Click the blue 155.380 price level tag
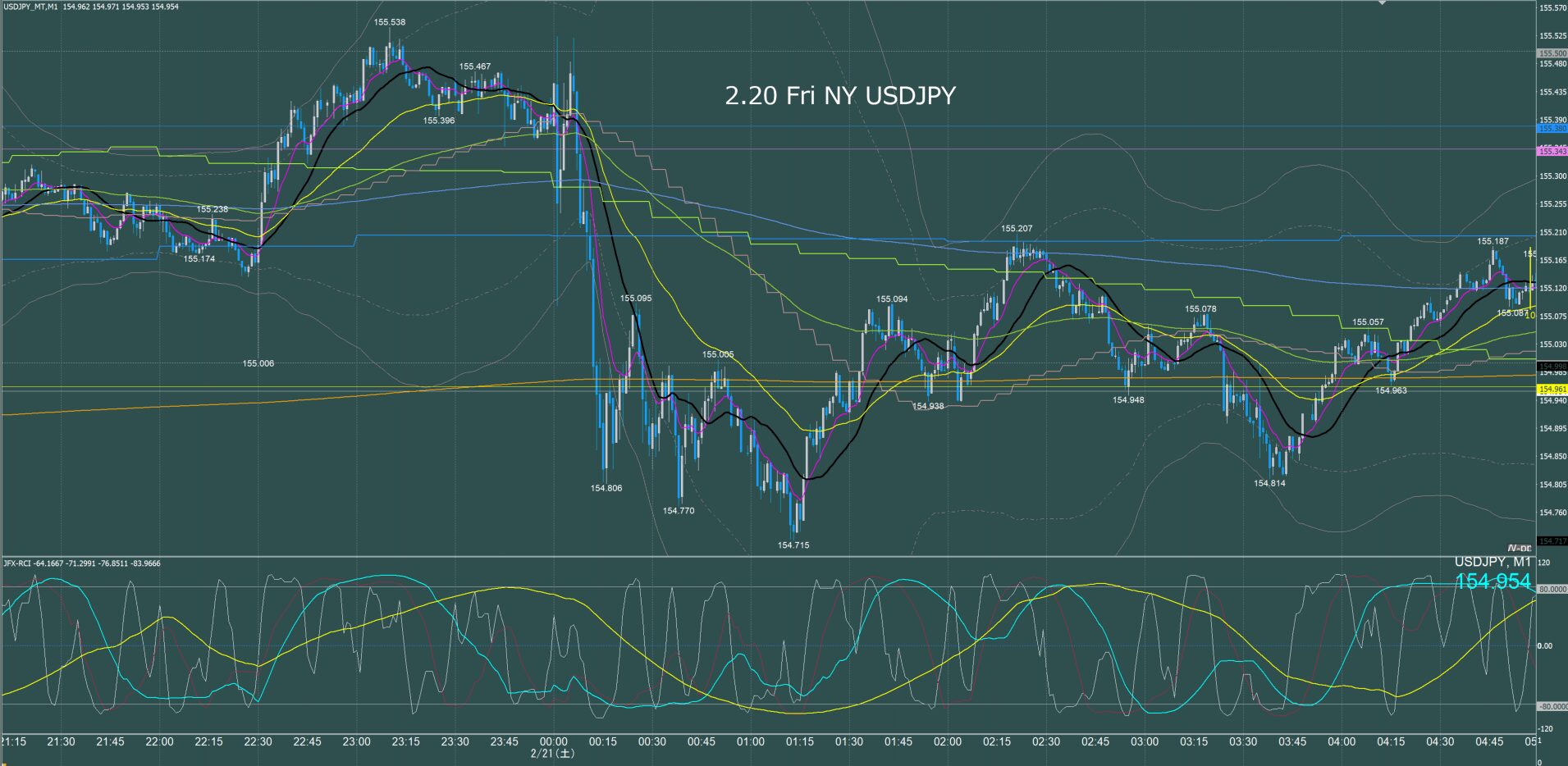This screenshot has width=1568, height=766. (1552, 129)
